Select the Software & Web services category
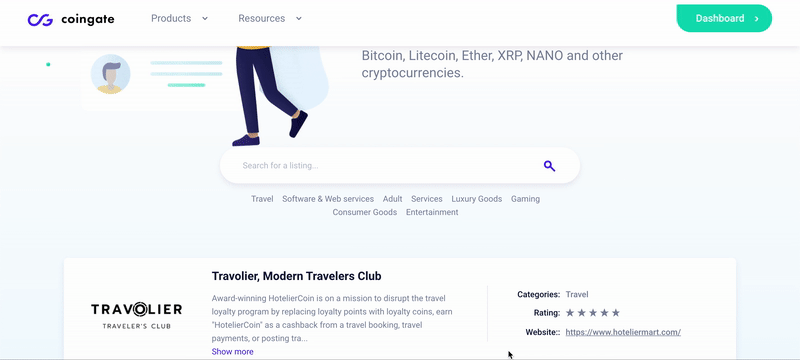 click(328, 199)
